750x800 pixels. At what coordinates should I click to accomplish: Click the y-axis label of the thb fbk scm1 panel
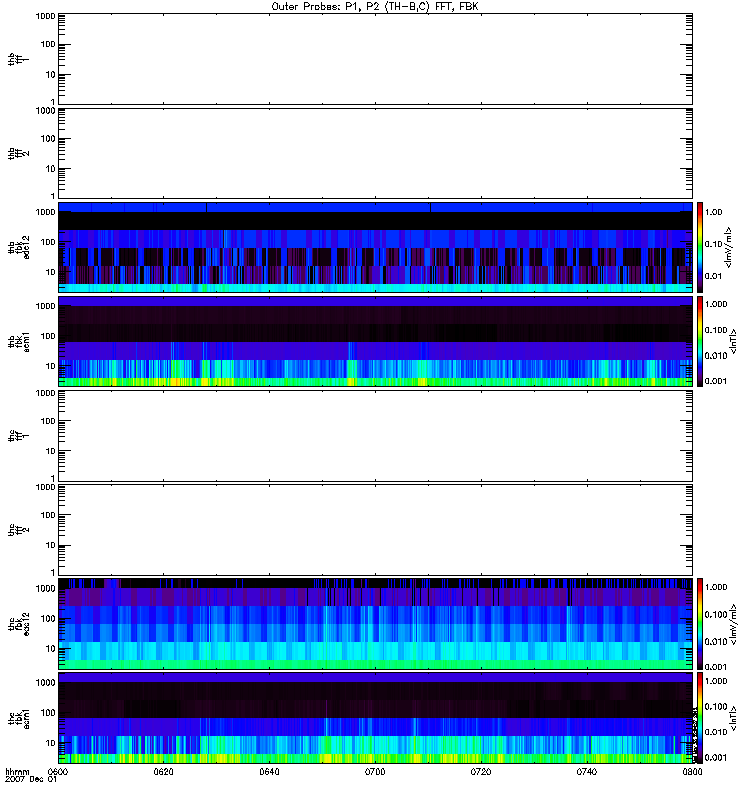point(19,341)
